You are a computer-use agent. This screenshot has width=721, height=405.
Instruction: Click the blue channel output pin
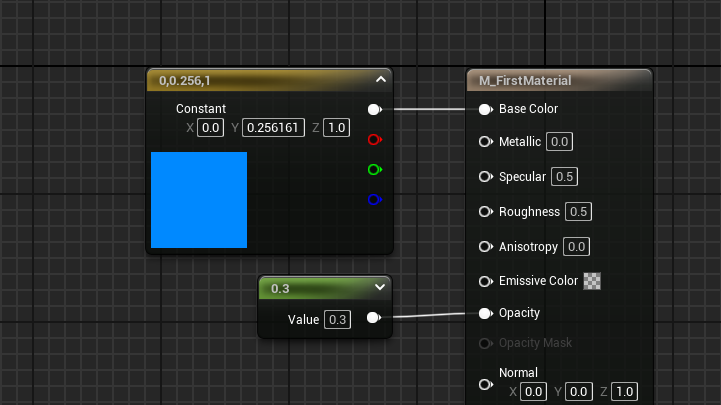tap(375, 200)
